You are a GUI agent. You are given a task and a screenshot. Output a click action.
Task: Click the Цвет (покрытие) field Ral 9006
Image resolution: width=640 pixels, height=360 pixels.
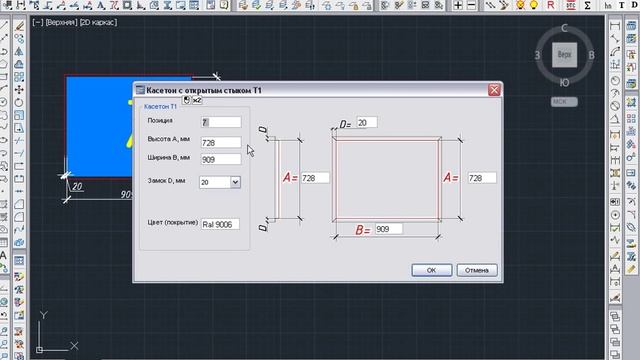[220, 224]
